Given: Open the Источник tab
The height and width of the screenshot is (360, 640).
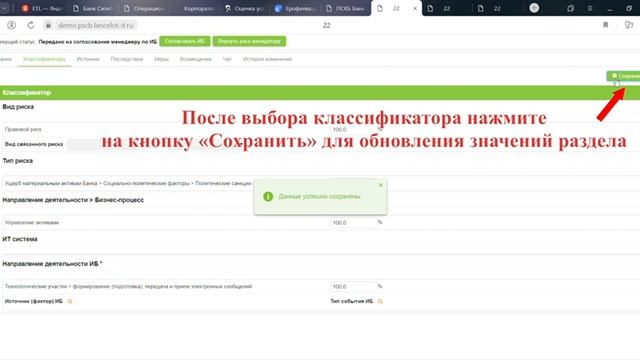Looking at the screenshot, I should pos(88,59).
